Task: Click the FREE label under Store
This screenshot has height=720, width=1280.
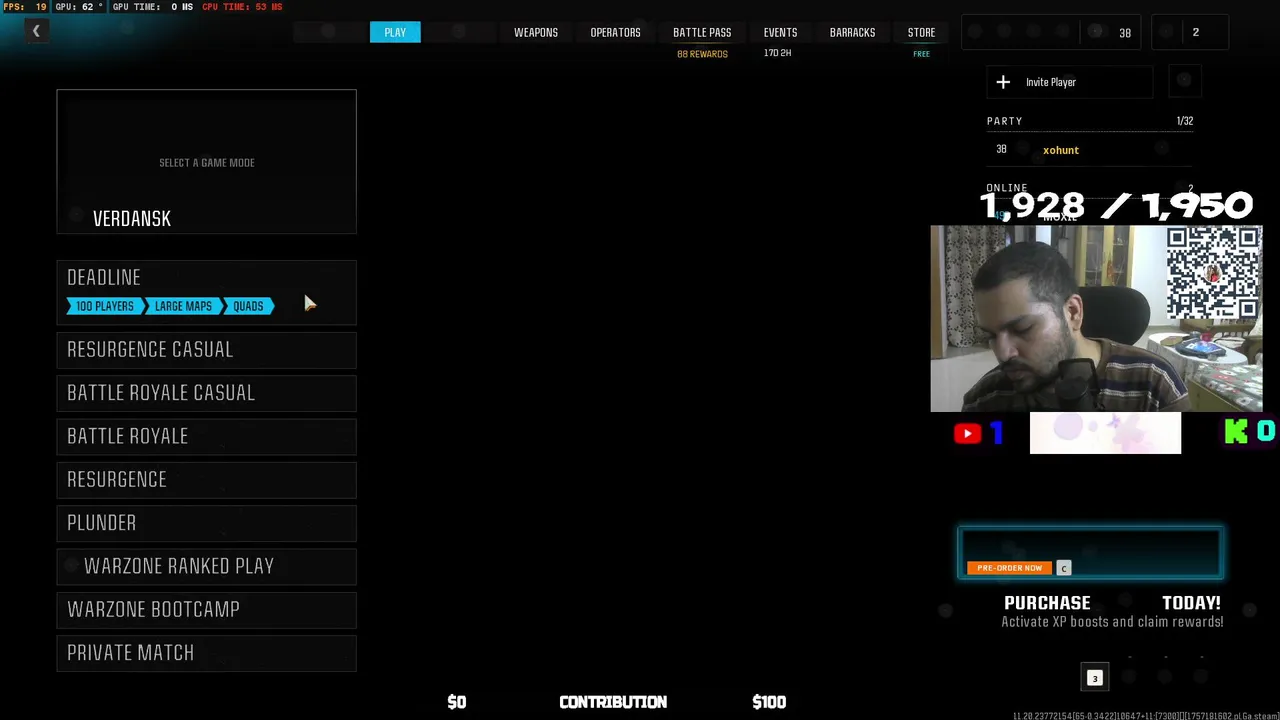Action: 921,54
